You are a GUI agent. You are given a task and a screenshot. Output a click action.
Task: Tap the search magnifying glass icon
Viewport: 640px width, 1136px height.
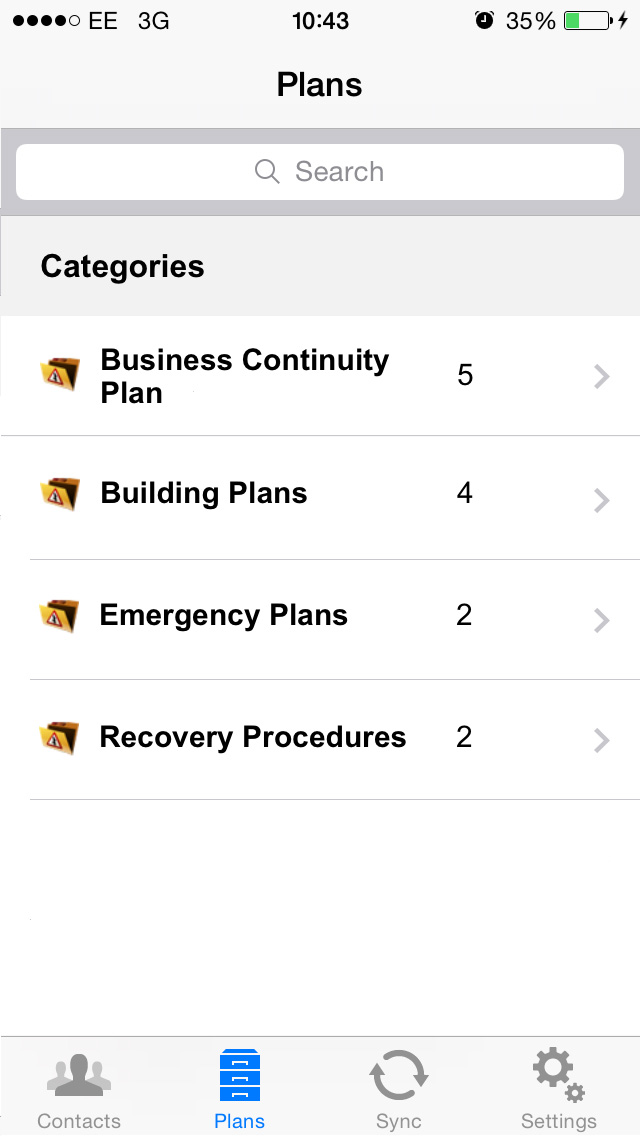tap(267, 172)
